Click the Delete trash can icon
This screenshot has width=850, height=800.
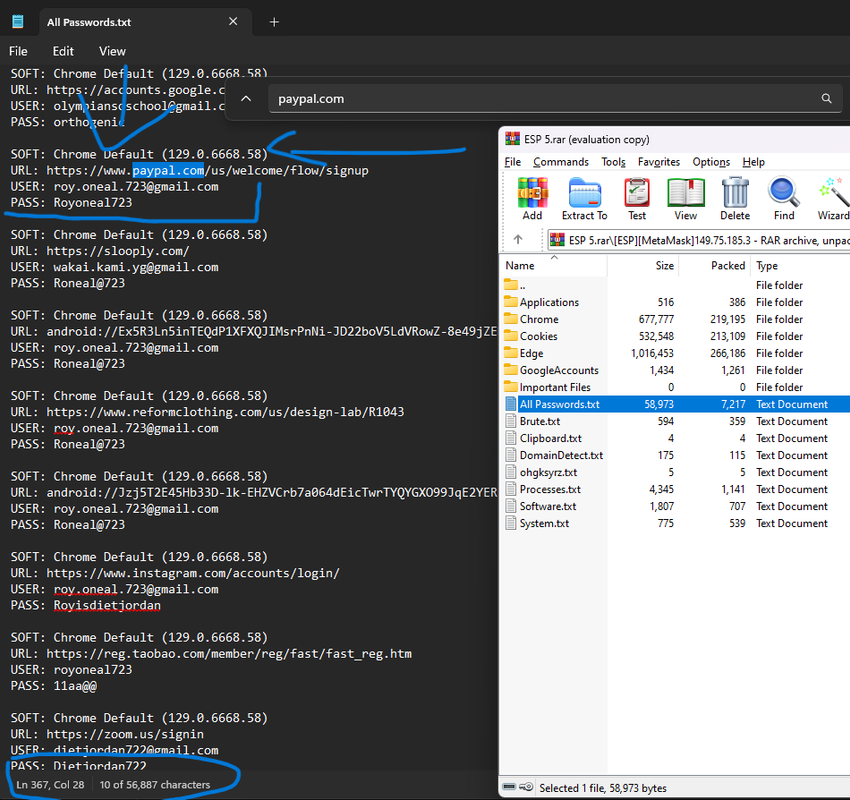click(x=735, y=193)
